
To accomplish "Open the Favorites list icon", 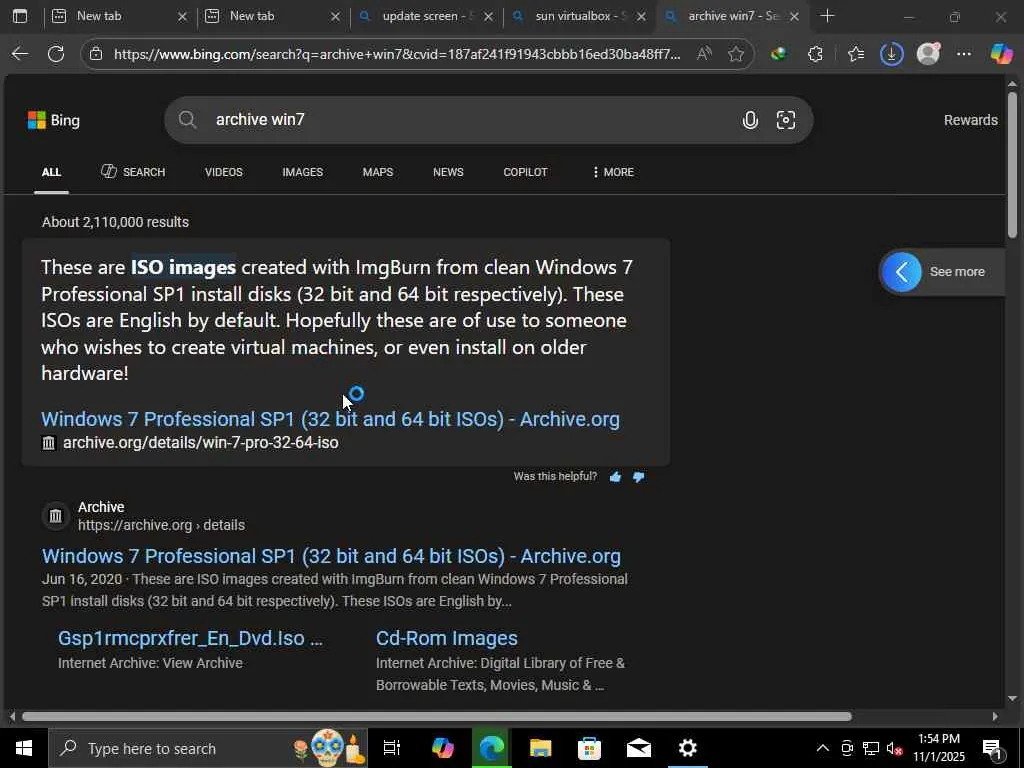I will (856, 54).
